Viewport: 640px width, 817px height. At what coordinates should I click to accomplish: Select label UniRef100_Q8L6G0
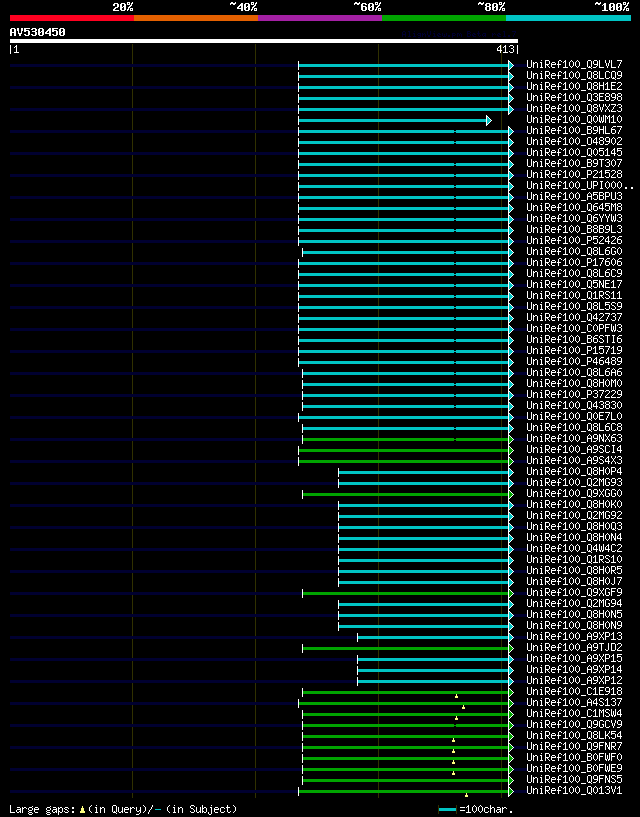click(574, 251)
